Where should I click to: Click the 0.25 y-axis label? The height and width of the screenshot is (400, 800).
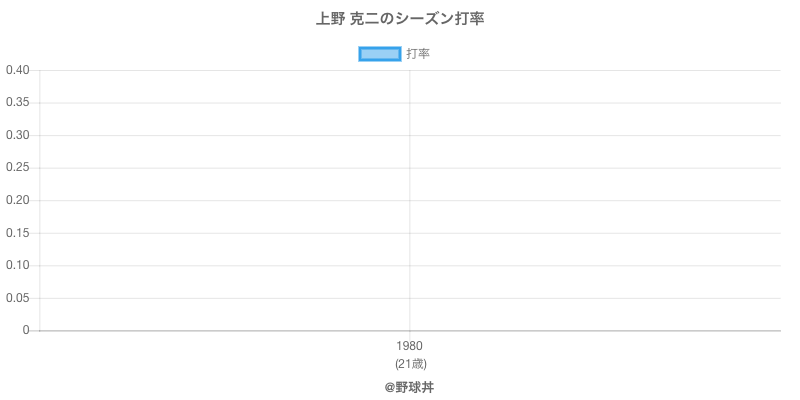point(17,168)
